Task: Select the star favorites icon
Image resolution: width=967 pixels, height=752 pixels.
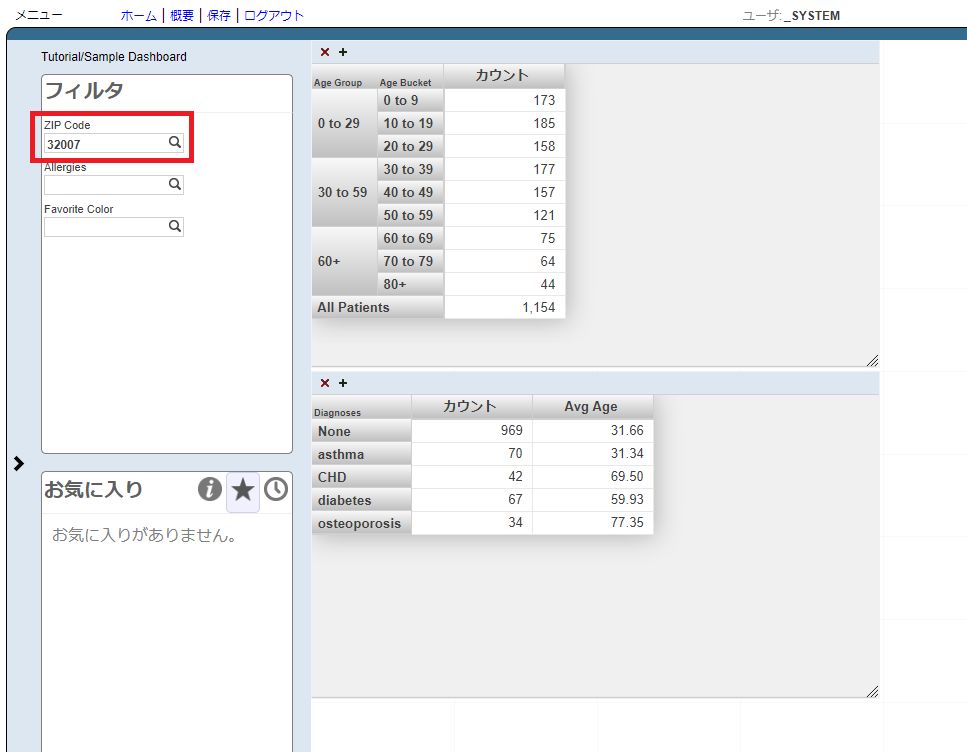Action: (x=243, y=490)
